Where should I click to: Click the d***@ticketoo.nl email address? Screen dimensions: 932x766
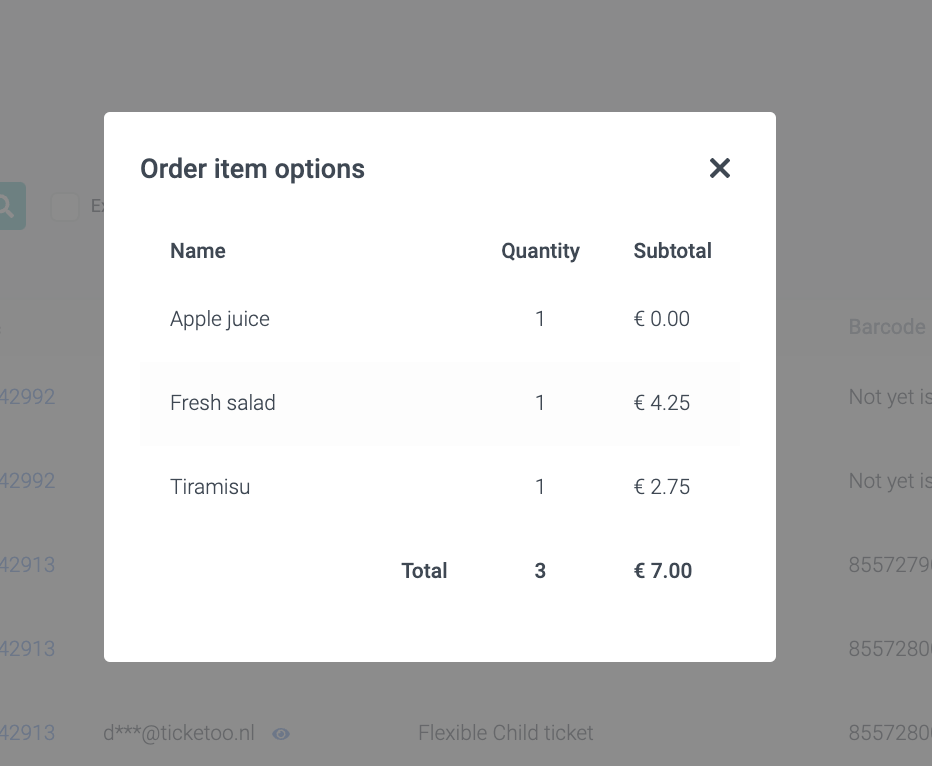179,733
